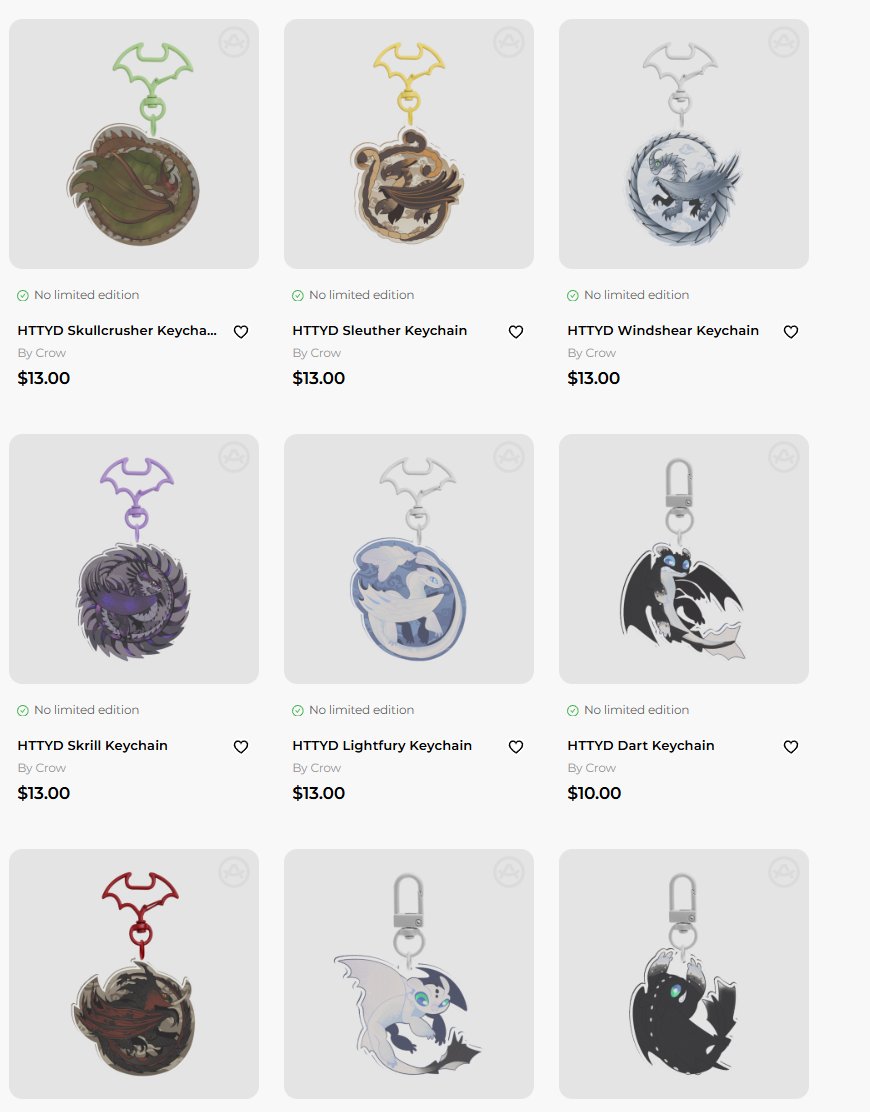Like the HTTYD Skrill Keychain via heart
Image resolution: width=870 pixels, height=1112 pixels.
click(x=241, y=746)
